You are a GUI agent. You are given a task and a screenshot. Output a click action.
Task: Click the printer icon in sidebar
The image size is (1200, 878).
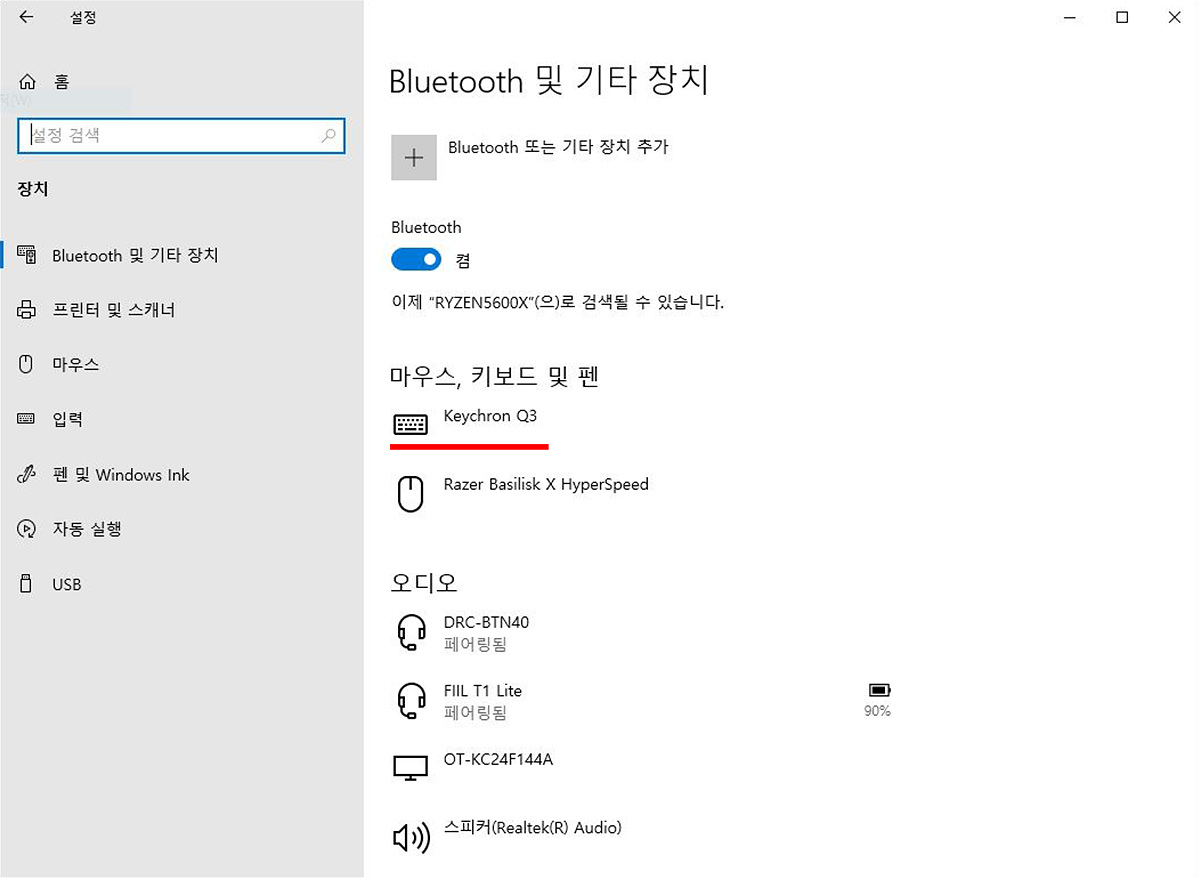pos(27,310)
